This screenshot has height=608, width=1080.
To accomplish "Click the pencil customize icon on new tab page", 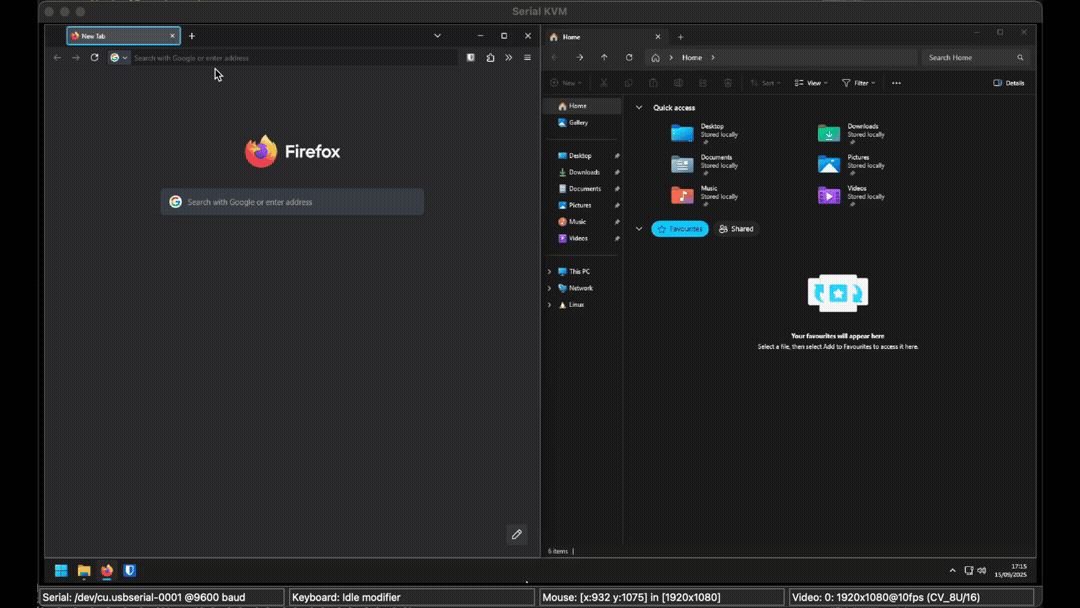I will pyautogui.click(x=516, y=534).
